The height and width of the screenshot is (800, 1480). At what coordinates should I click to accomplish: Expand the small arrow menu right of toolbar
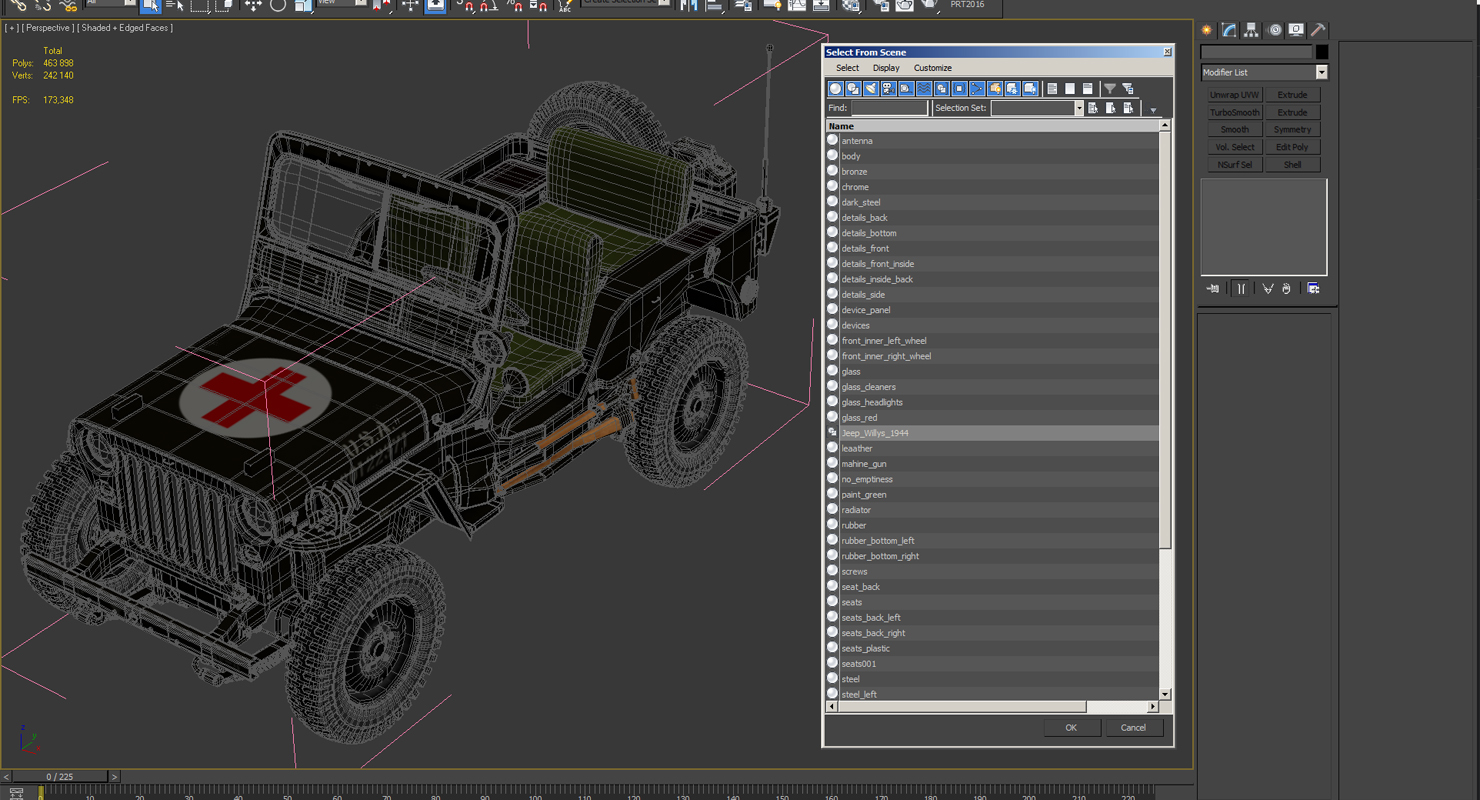click(x=1153, y=110)
